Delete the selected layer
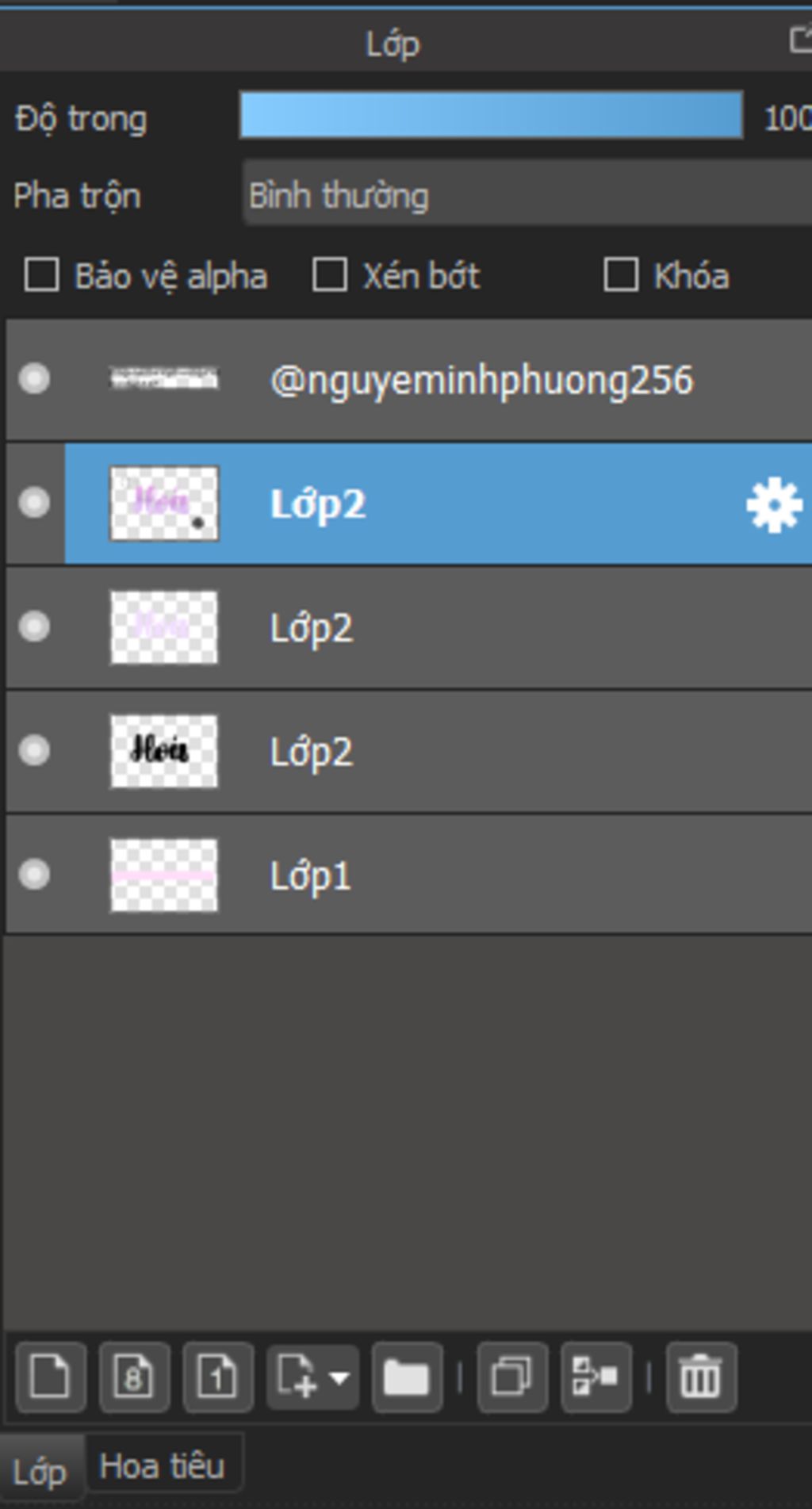Image resolution: width=812 pixels, height=1509 pixels. [702, 1377]
